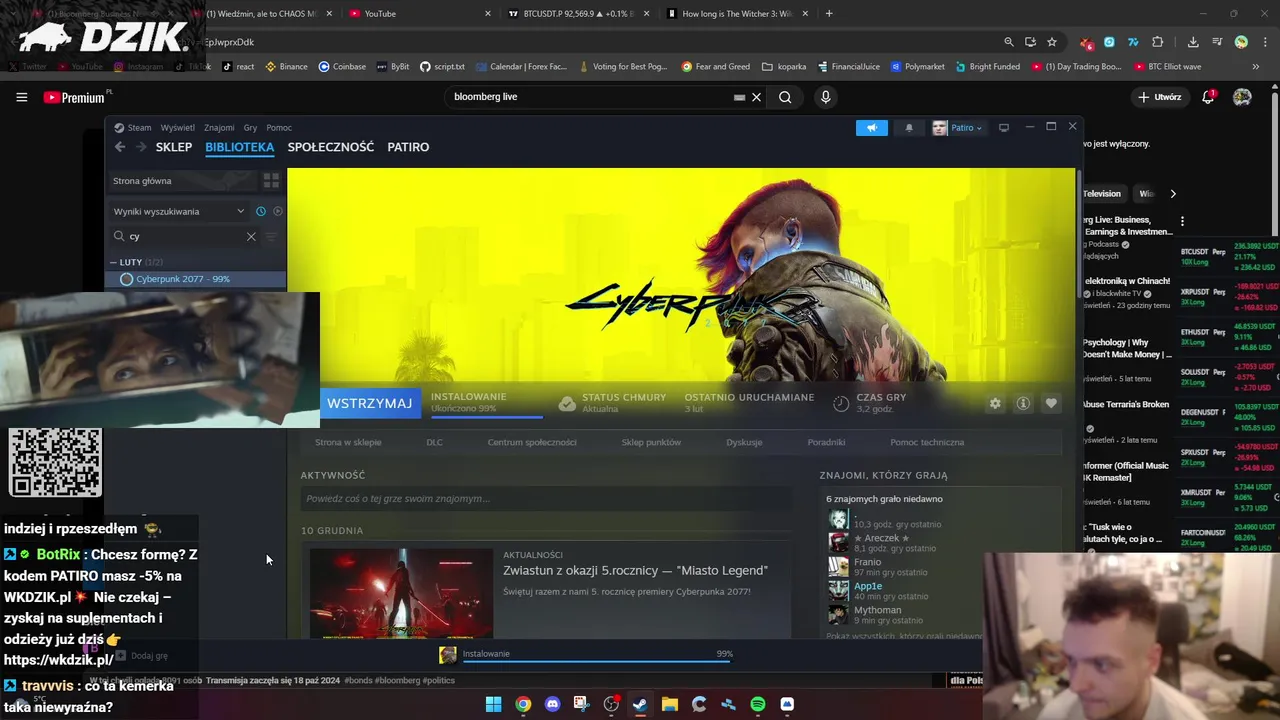Open the SKLEP tab in Steam
Image resolution: width=1280 pixels, height=720 pixels.
174,147
